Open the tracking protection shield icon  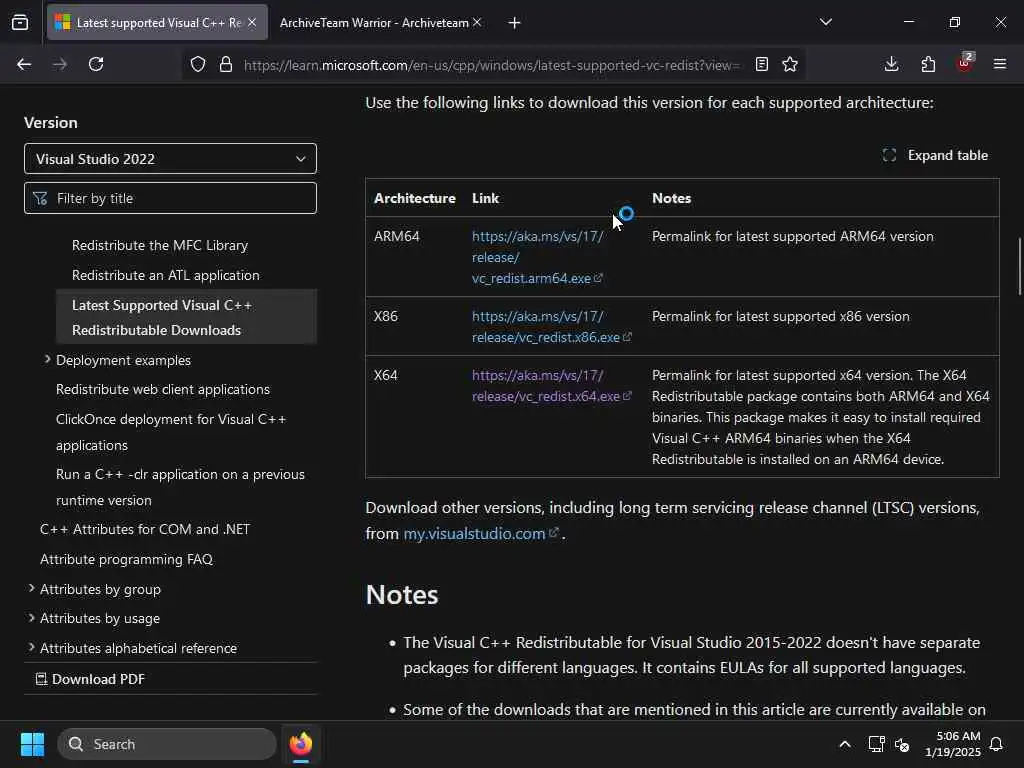tap(198, 64)
